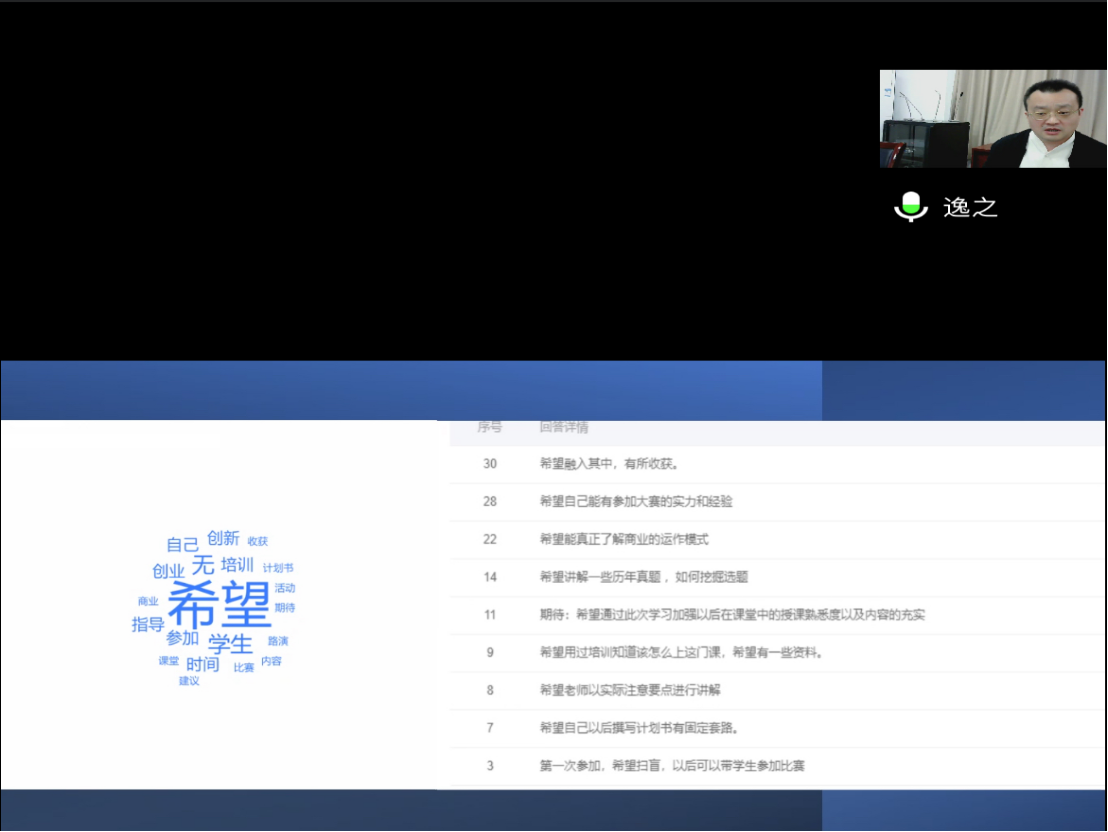Select the word 学生 in the word cloud
1108x832 pixels.
pos(230,643)
